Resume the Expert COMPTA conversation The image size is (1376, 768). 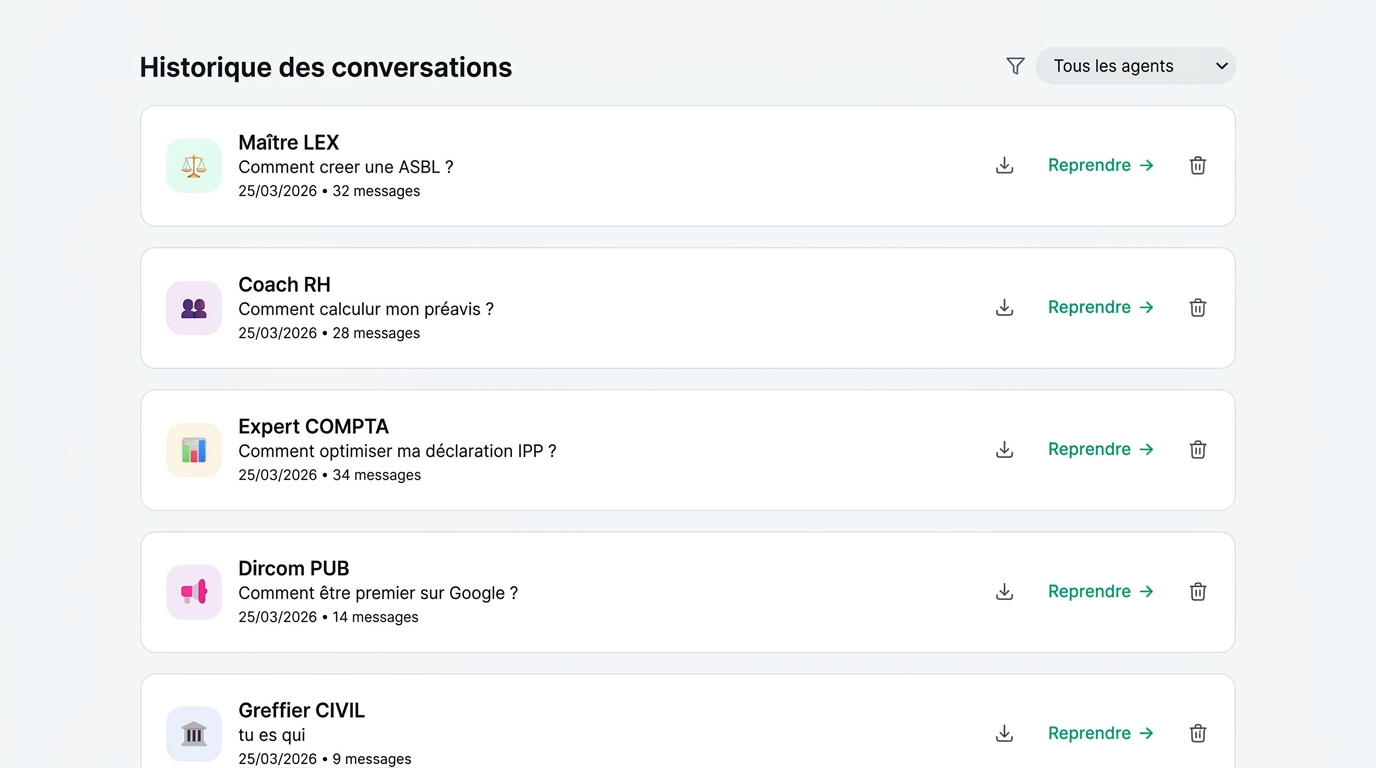click(1101, 449)
